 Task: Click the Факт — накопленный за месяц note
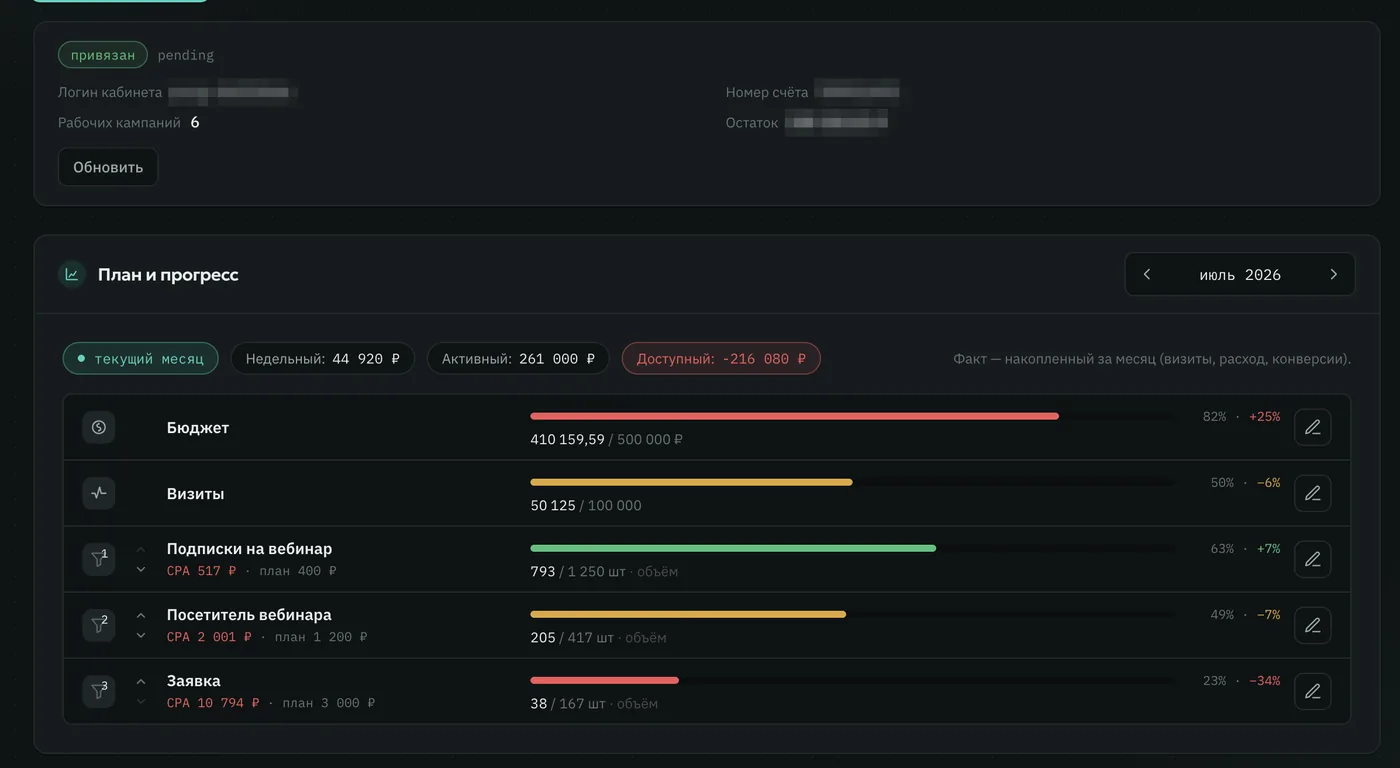point(1152,359)
